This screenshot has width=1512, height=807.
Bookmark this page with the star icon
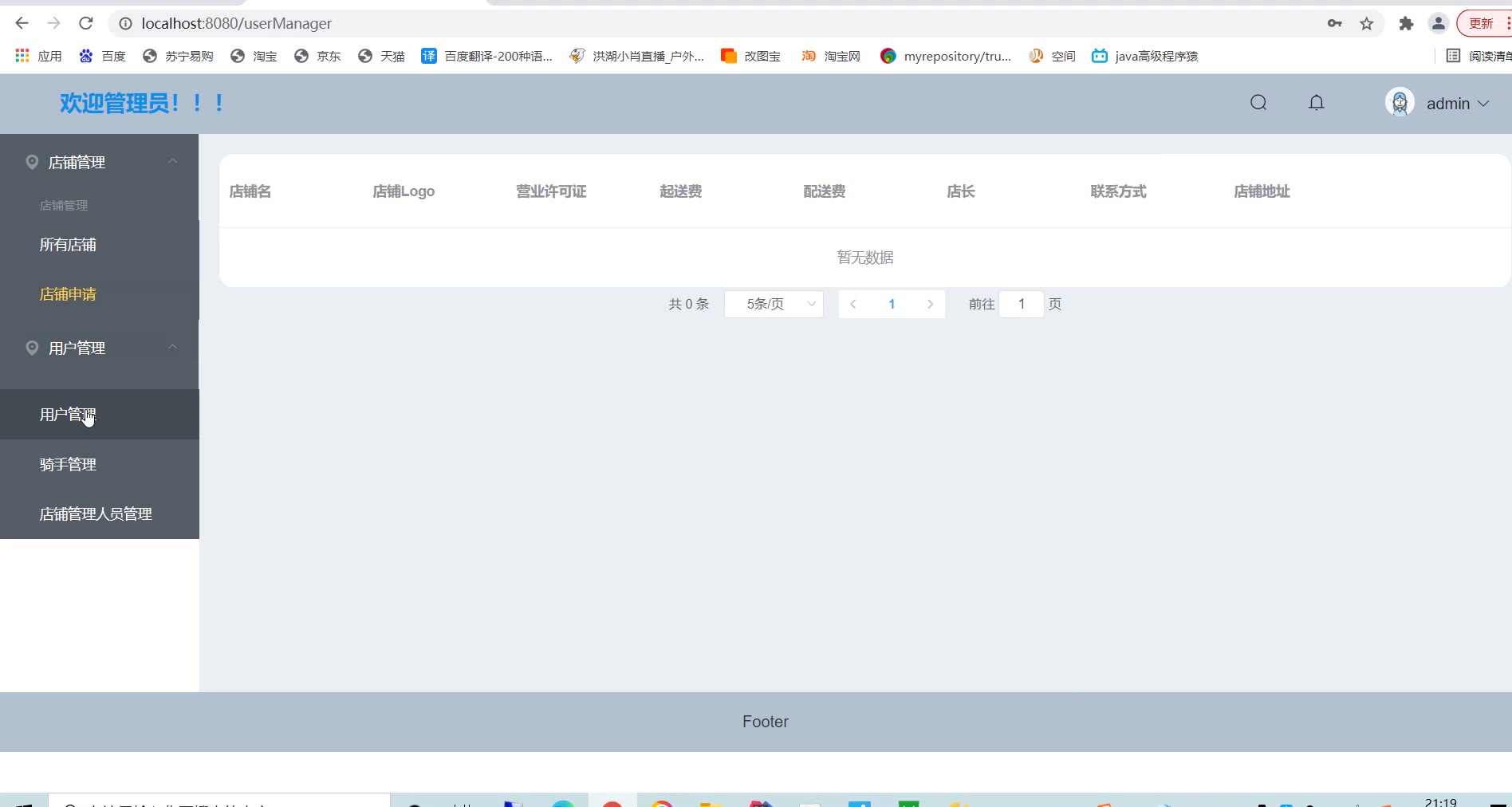[x=1367, y=24]
